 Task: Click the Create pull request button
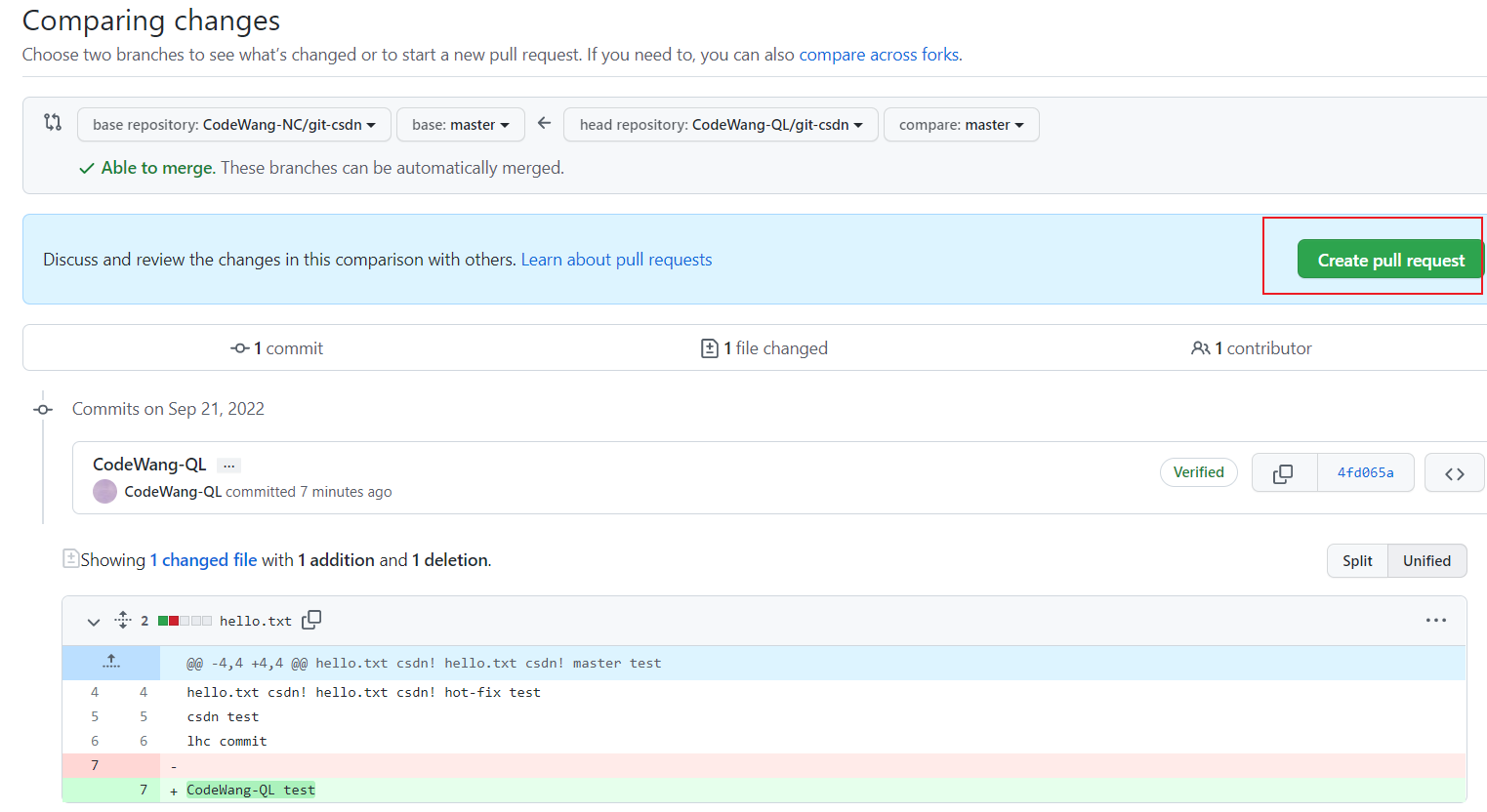1390,259
